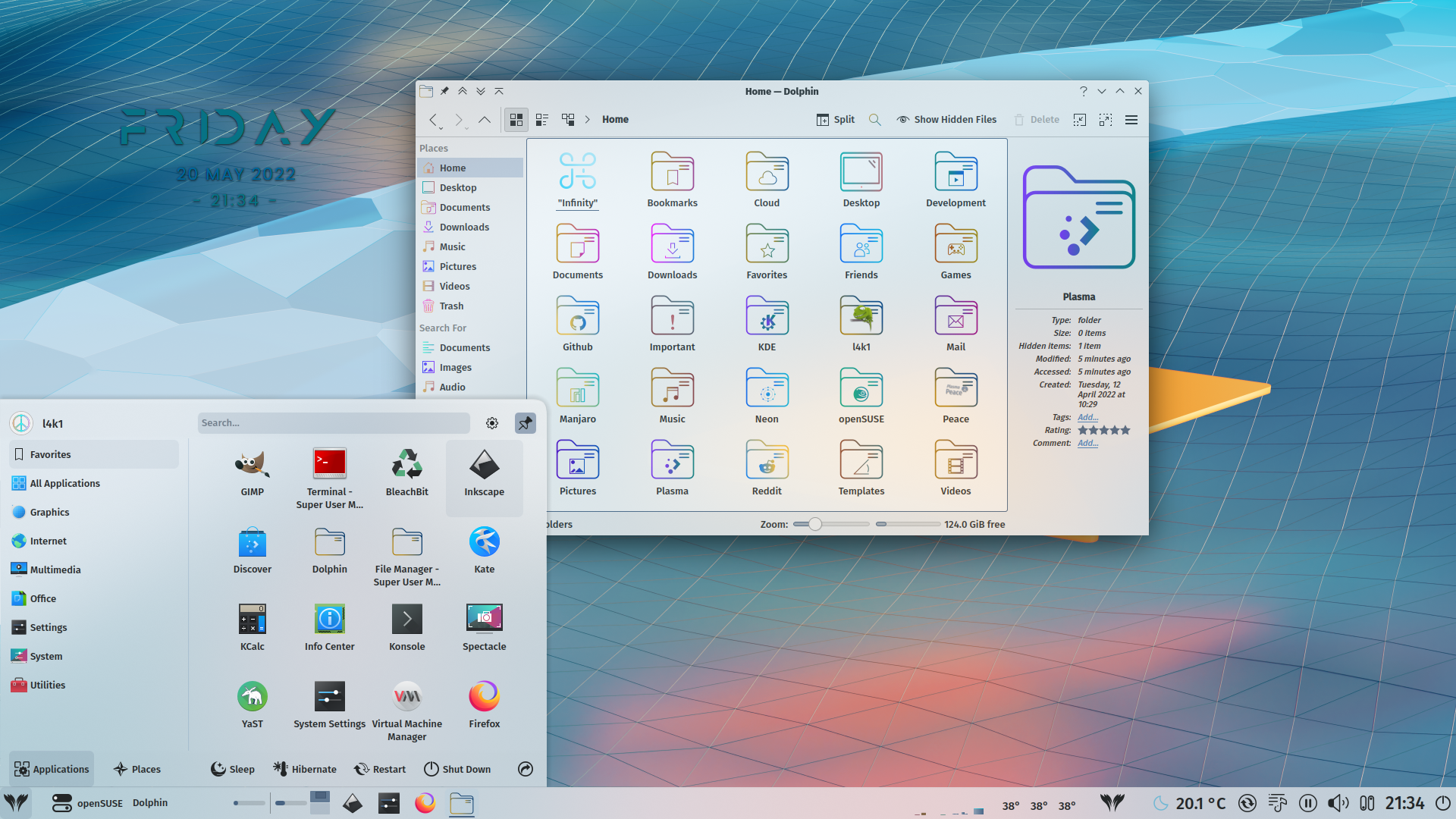
Task: Switch Dolphin to details view mode
Action: pyautogui.click(x=541, y=119)
